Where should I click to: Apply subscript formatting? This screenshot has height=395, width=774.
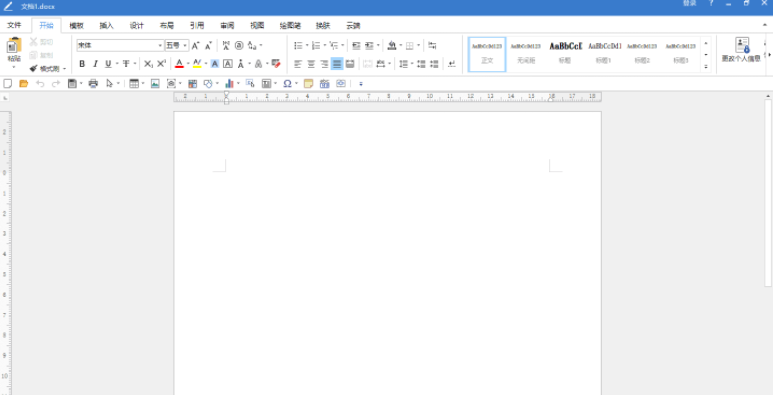coord(148,64)
